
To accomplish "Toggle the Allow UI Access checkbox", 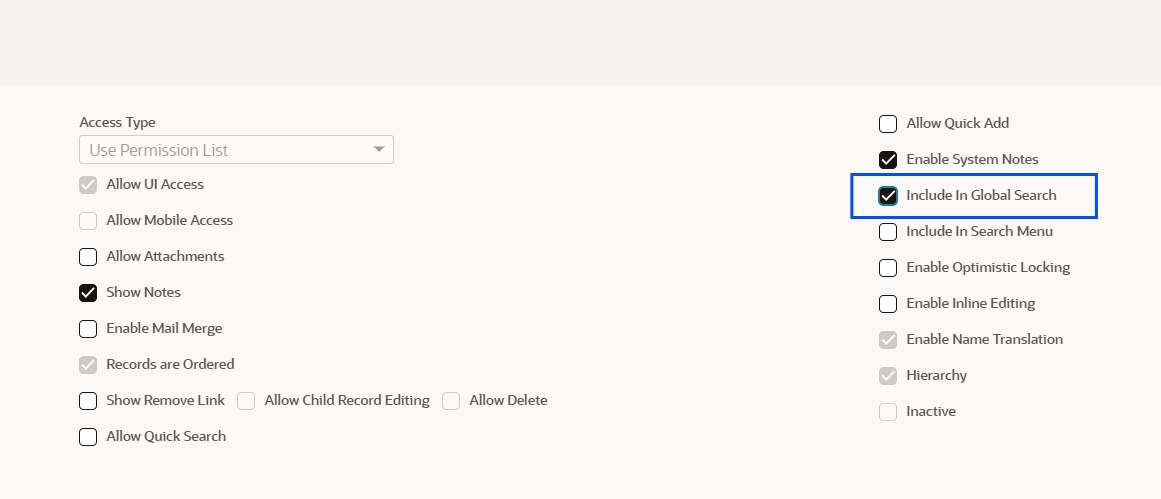I will point(88,185).
